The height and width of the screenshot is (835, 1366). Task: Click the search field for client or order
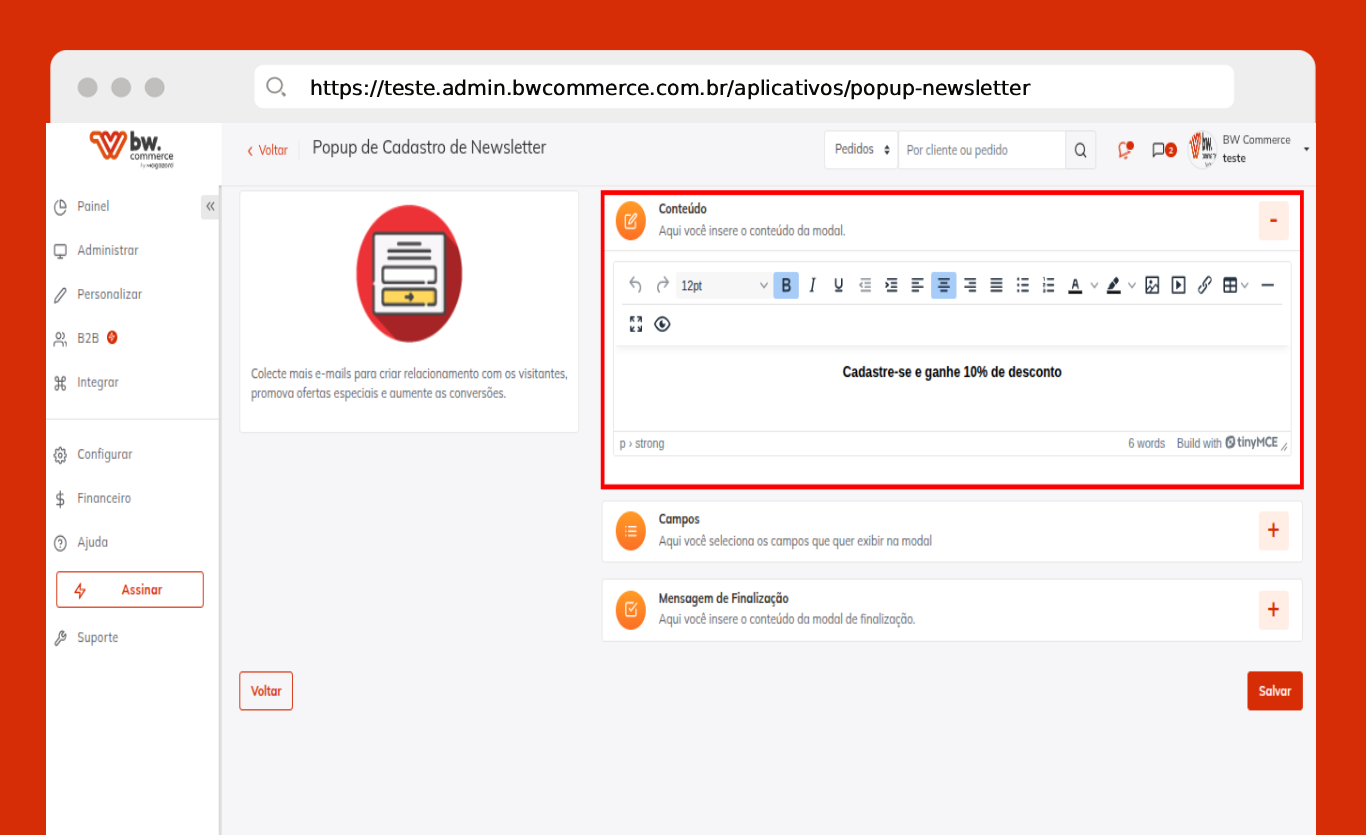click(981, 150)
